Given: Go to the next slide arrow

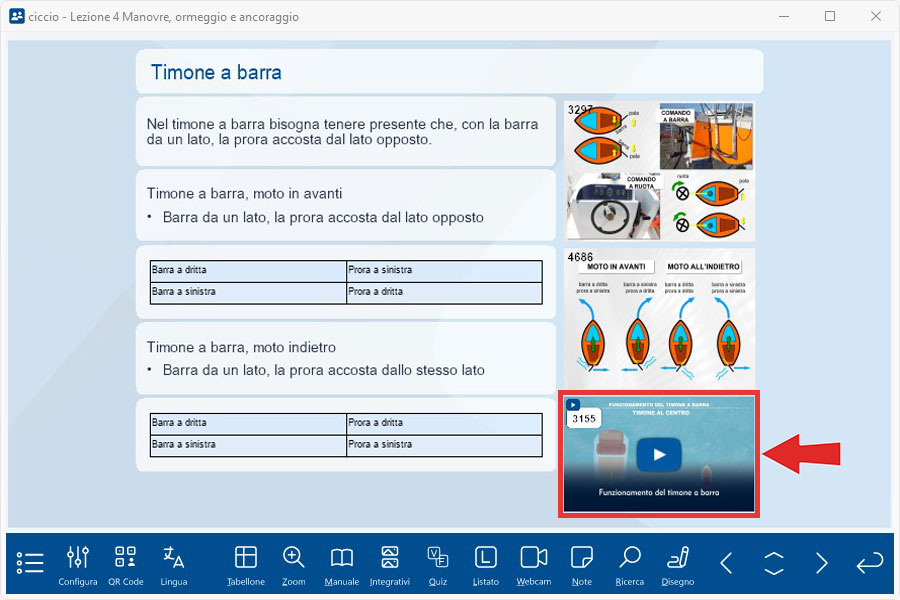Looking at the screenshot, I should [821, 563].
